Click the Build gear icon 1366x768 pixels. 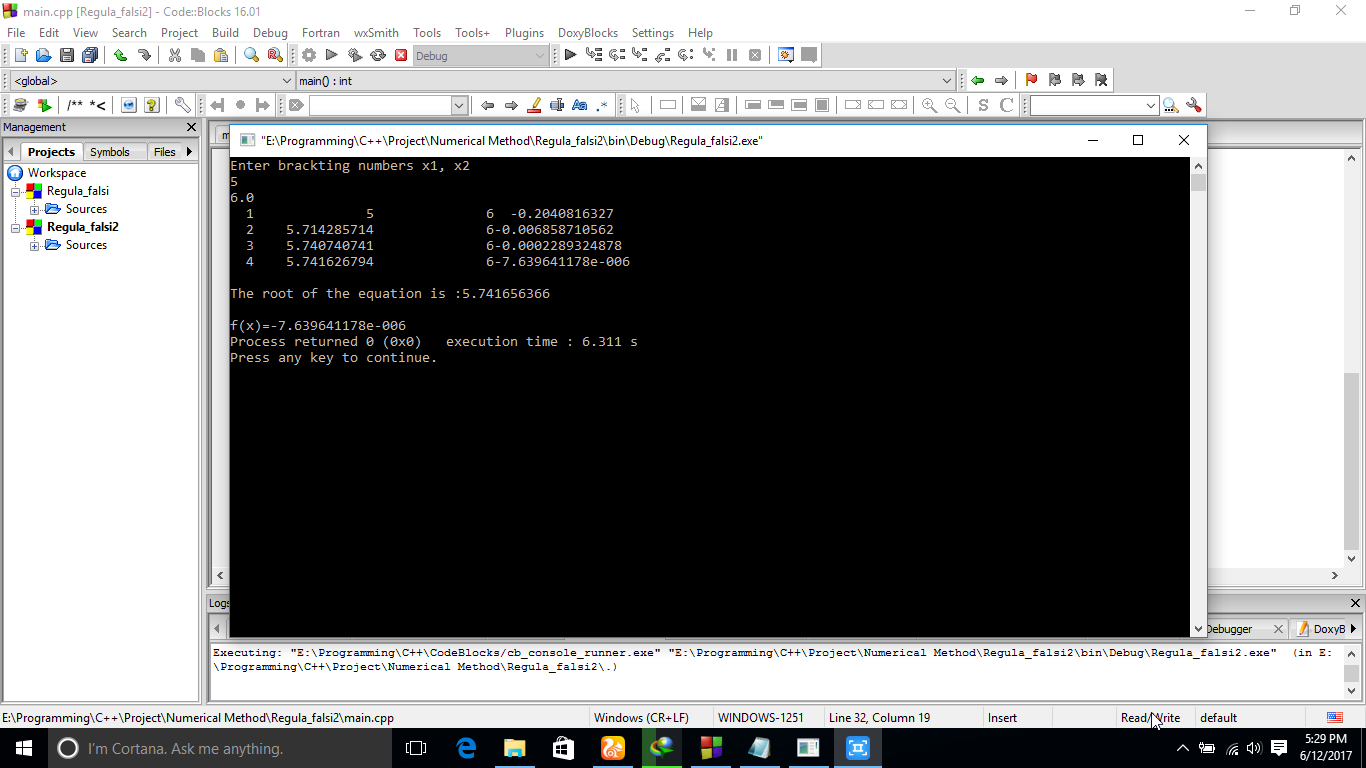click(309, 56)
